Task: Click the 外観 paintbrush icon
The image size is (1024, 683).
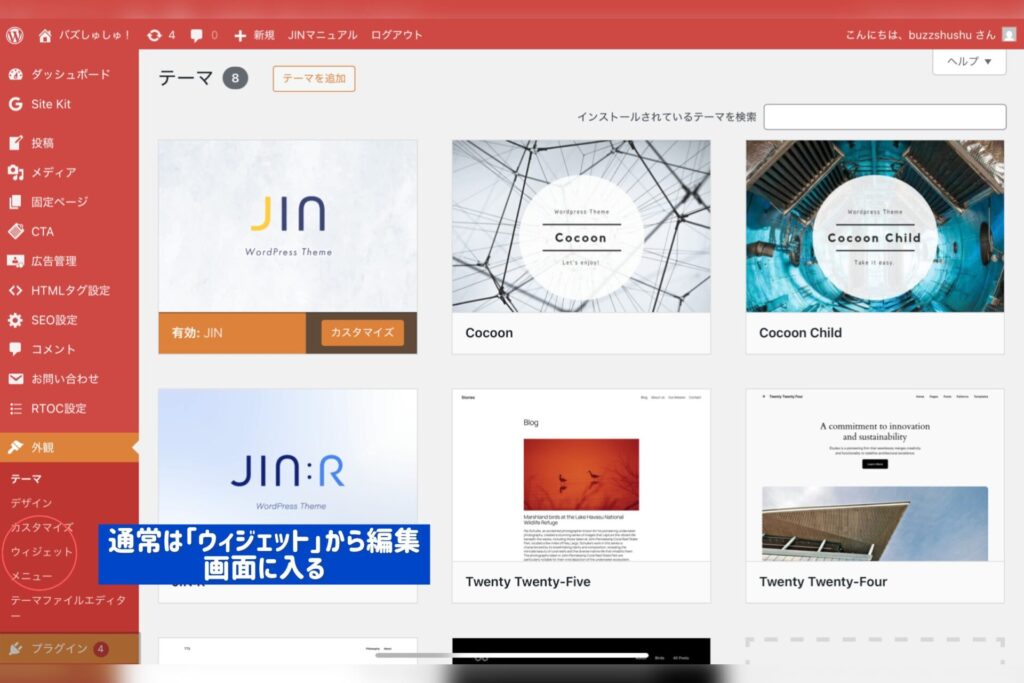Action: tap(16, 447)
